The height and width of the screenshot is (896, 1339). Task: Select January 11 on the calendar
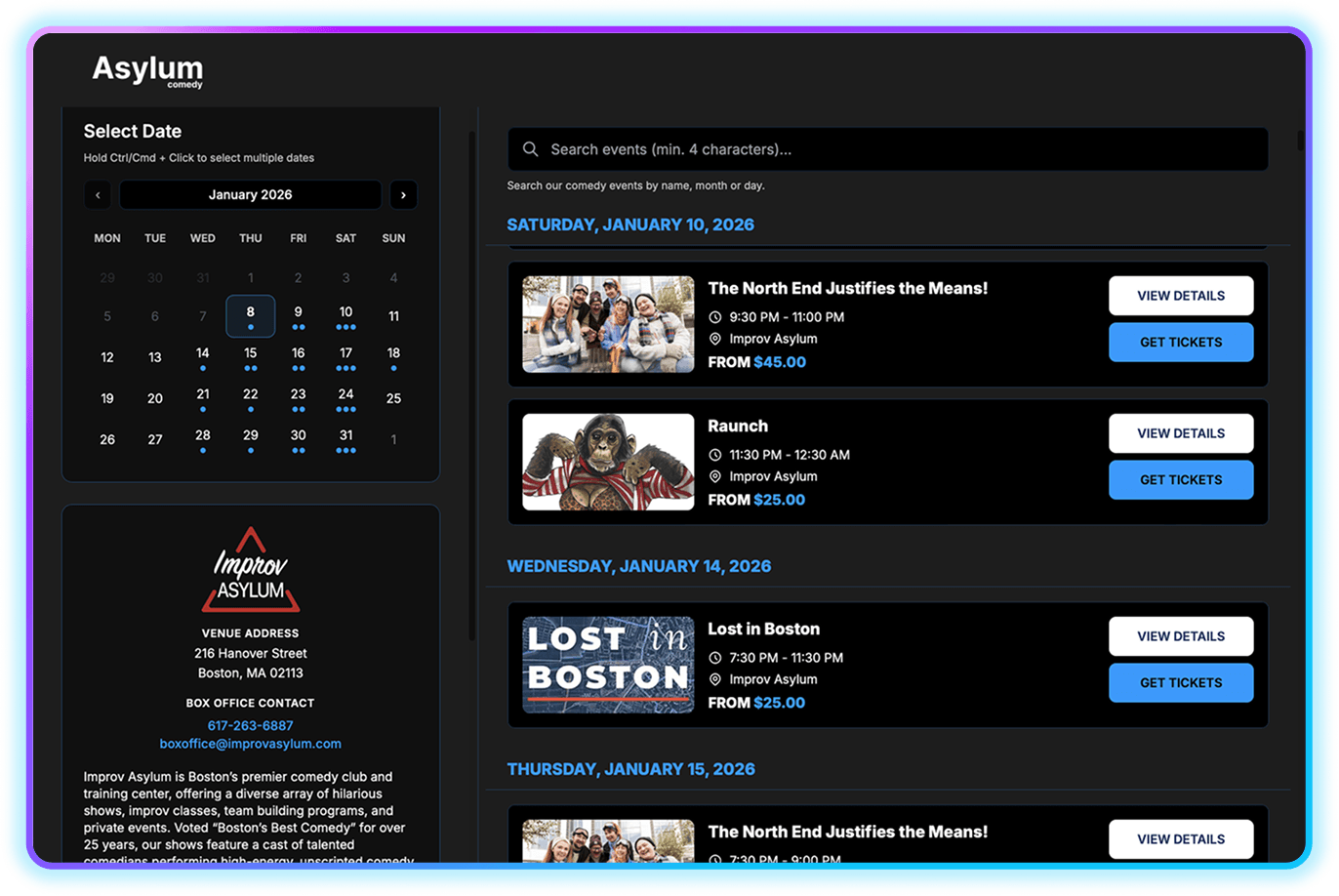click(x=394, y=316)
